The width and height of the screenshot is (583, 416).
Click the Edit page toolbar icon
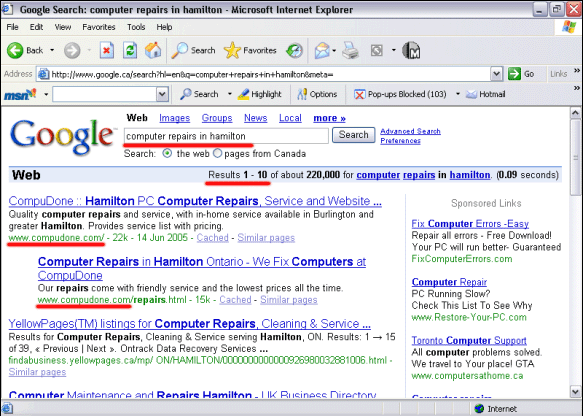coord(377,50)
